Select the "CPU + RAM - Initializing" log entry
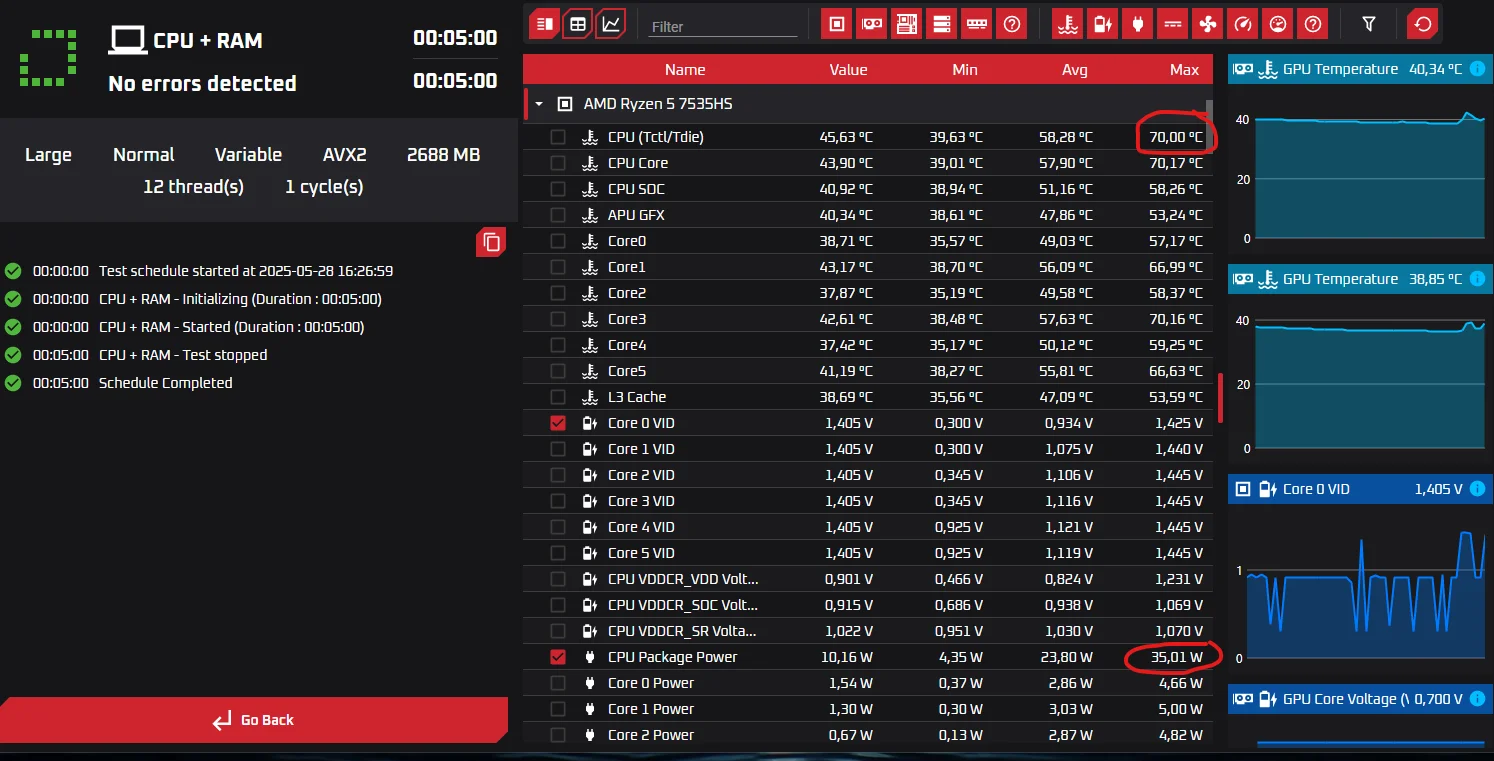 pyautogui.click(x=240, y=299)
